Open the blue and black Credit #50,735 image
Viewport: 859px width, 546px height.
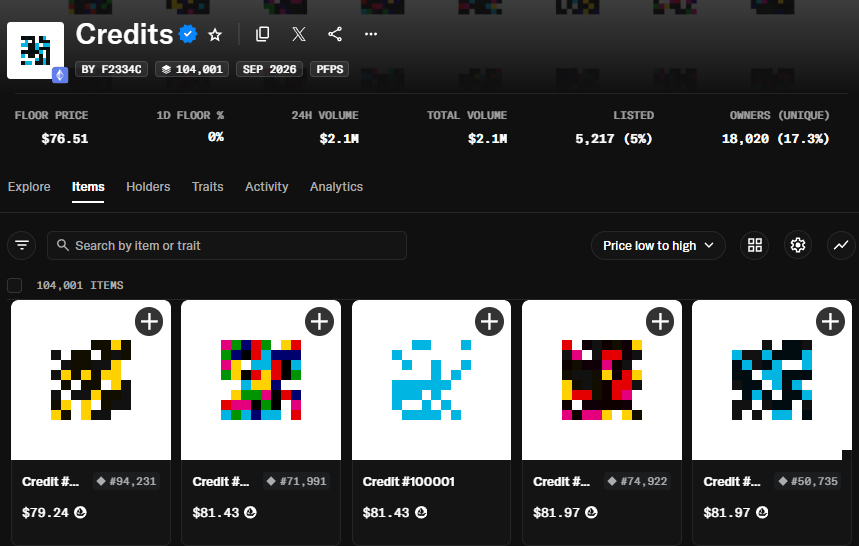(x=772, y=380)
